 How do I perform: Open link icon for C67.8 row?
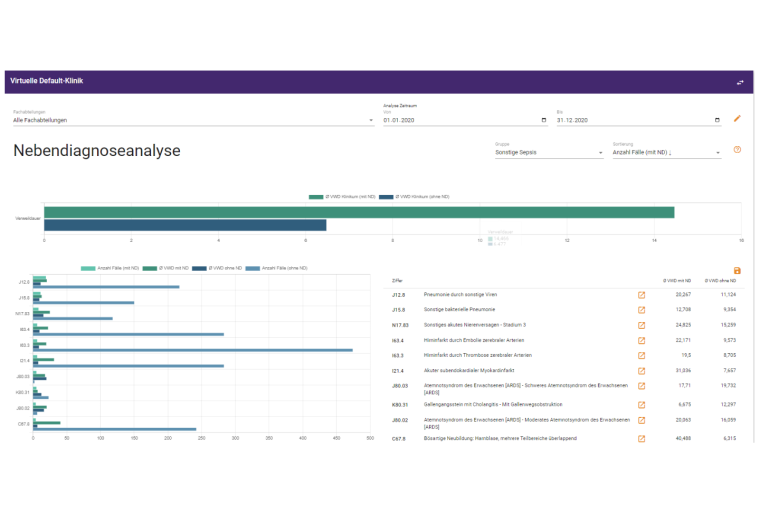point(641,438)
